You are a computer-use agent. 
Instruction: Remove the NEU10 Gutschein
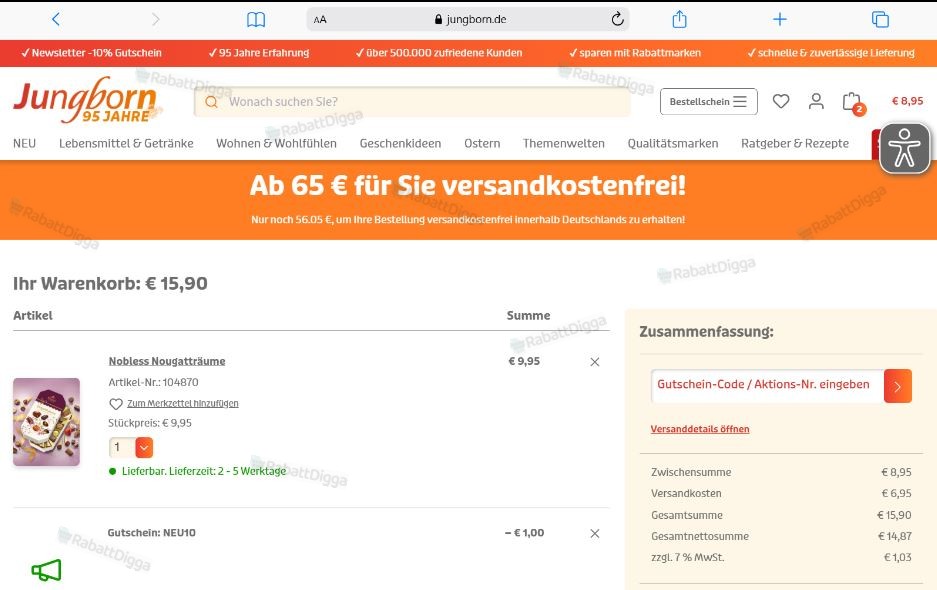coord(595,533)
